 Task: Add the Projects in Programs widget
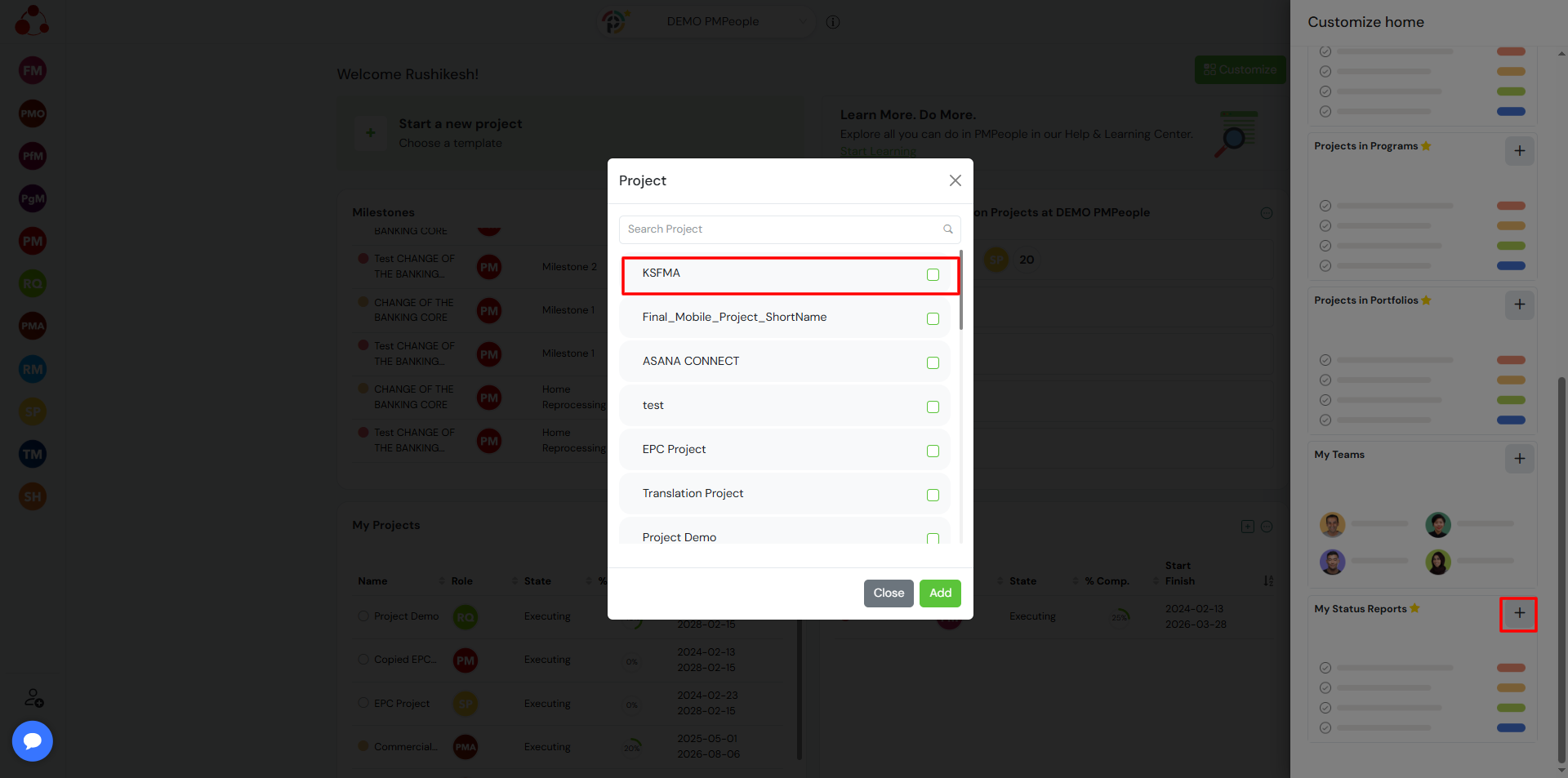tap(1519, 151)
